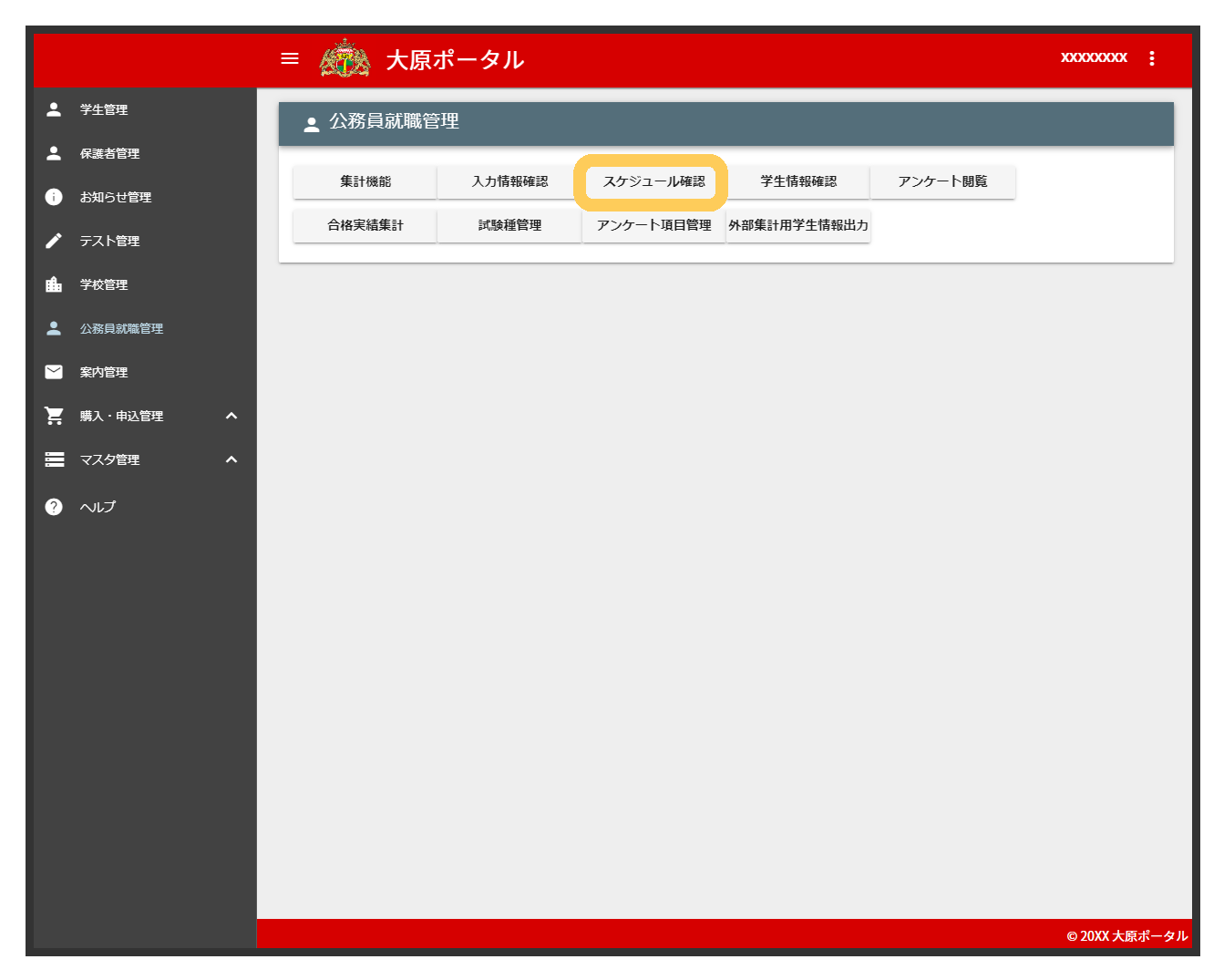
Task: Click the 学校管理 building icon
Action: pyautogui.click(x=54, y=284)
